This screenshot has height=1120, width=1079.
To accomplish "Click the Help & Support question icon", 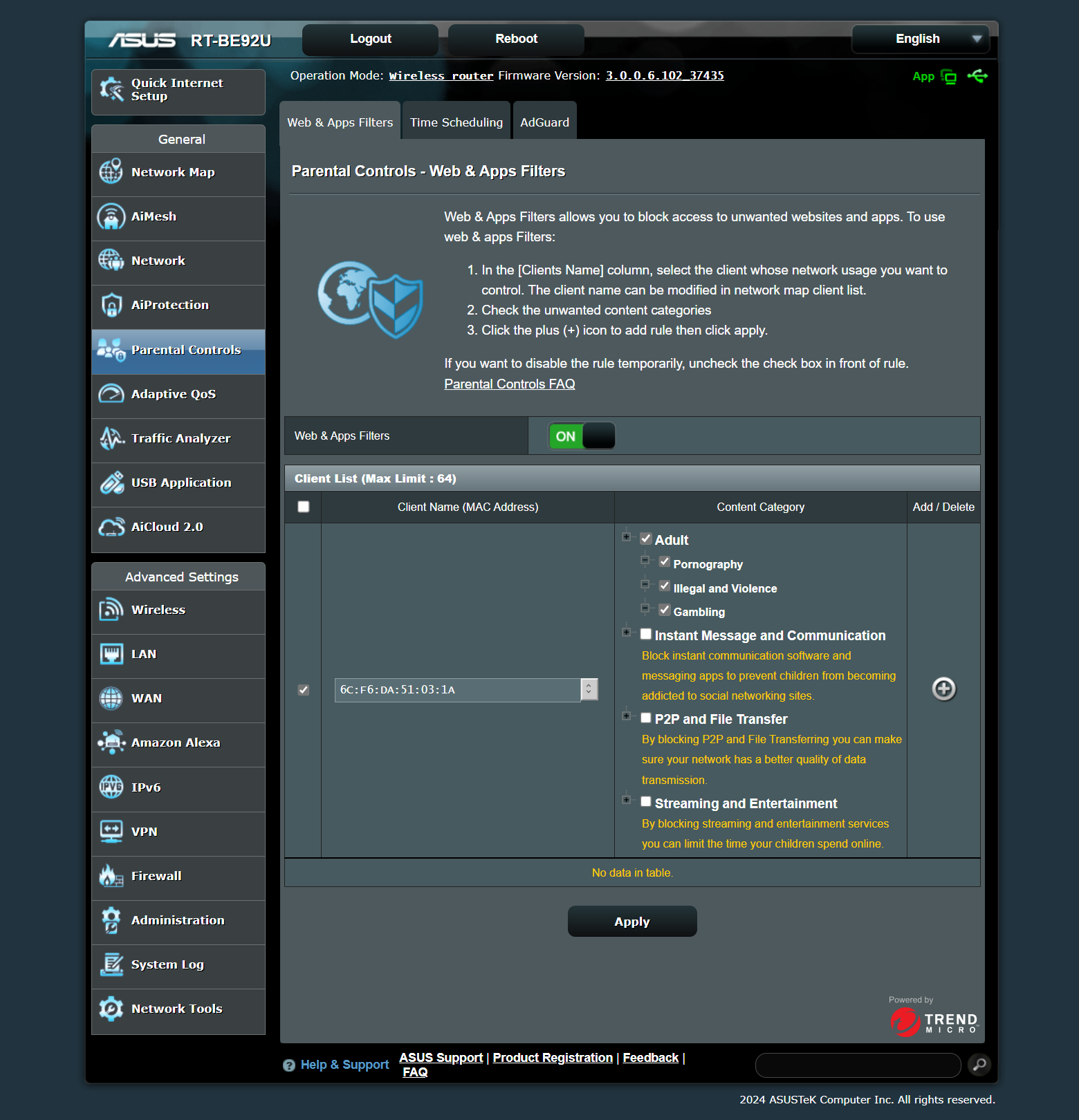I will click(x=289, y=1065).
